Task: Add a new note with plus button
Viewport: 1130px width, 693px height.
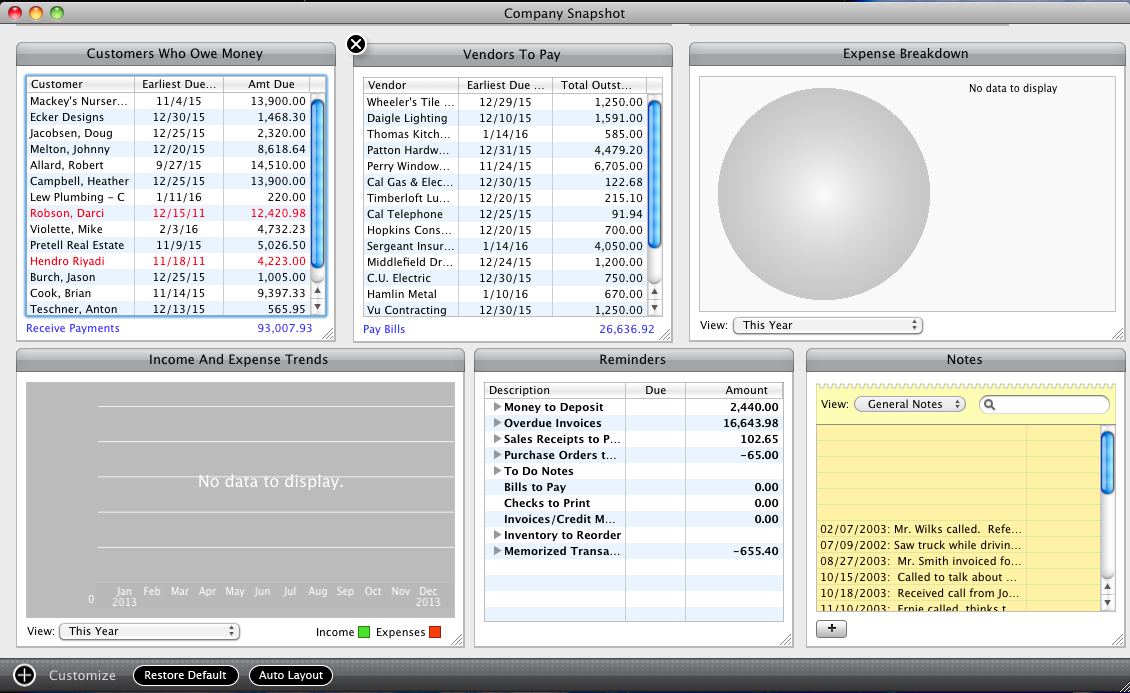Action: pos(832,628)
